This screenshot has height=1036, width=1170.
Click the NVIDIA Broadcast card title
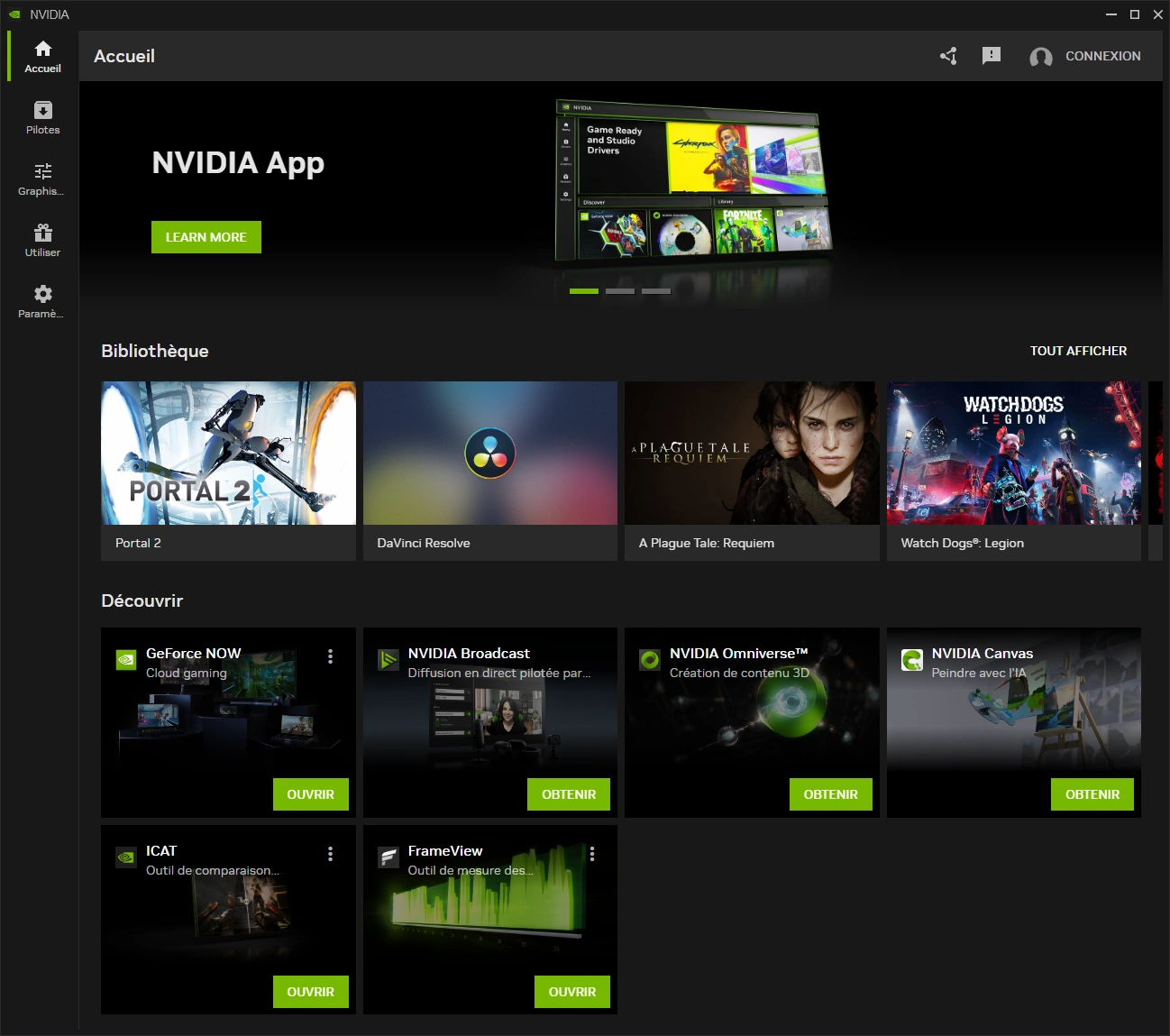click(469, 653)
